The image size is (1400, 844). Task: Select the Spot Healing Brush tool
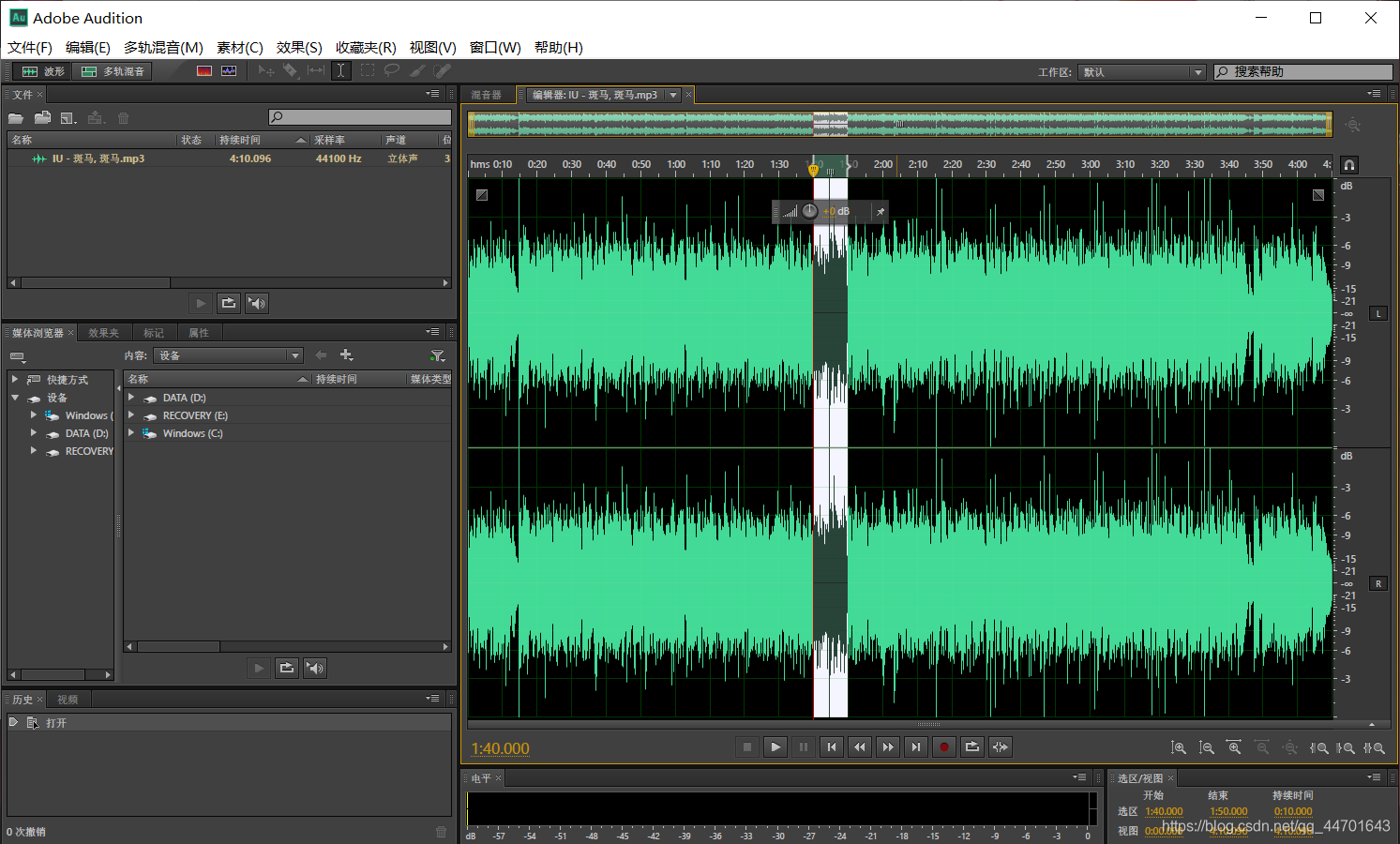pyautogui.click(x=443, y=71)
